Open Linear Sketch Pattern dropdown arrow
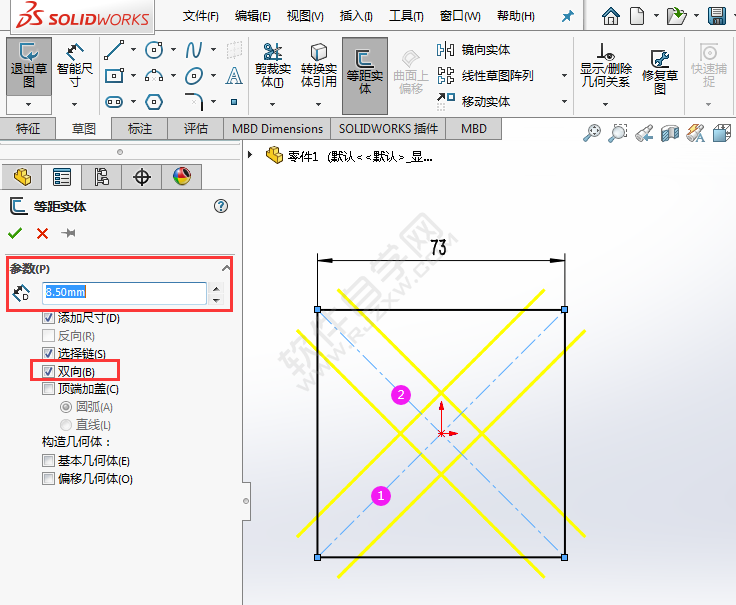 pos(564,76)
